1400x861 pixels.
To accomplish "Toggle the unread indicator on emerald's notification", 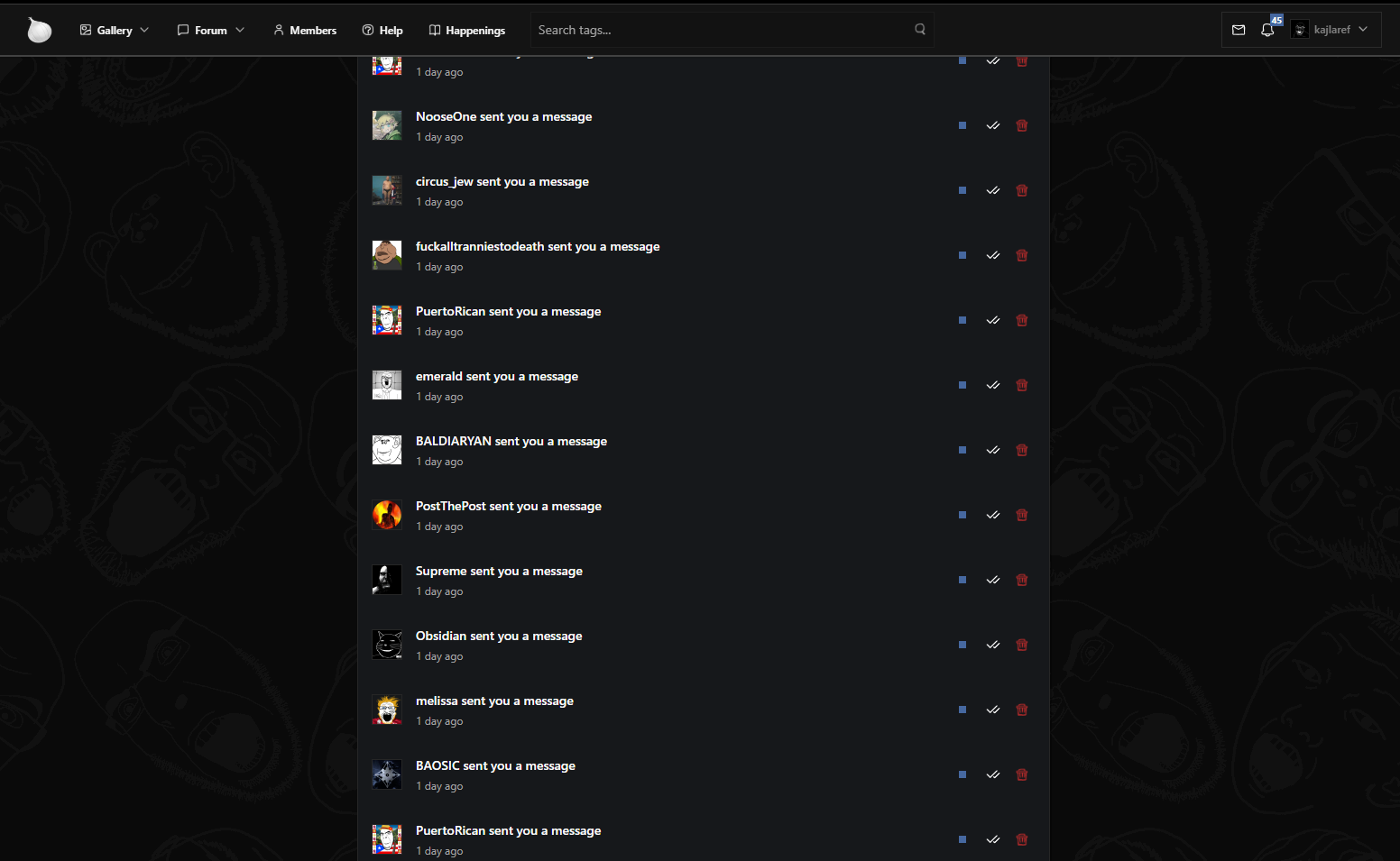I will (962, 385).
